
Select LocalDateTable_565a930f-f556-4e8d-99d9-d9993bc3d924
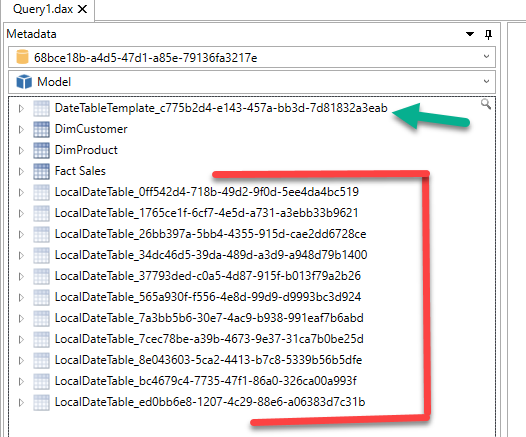click(208, 297)
